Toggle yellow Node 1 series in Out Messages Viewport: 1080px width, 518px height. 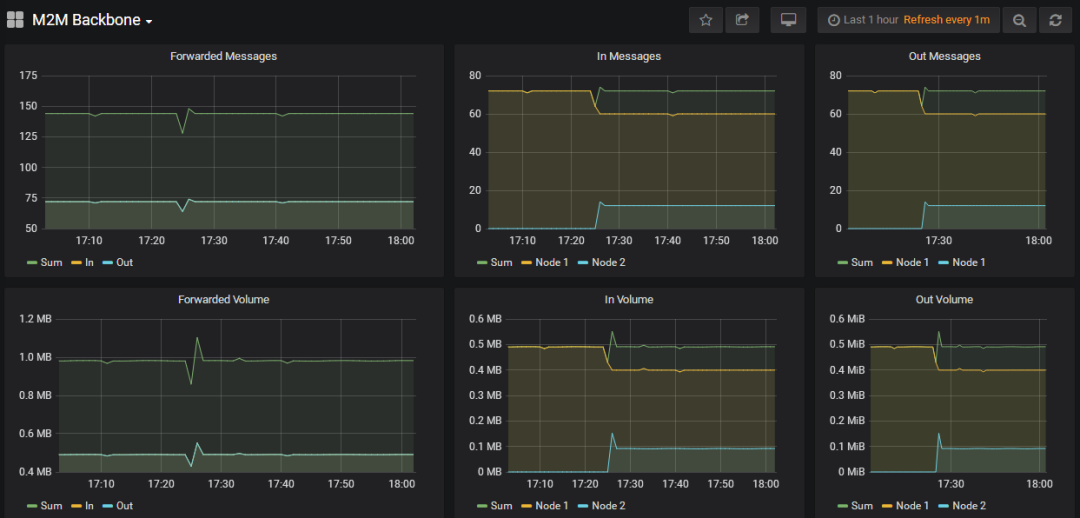[906, 262]
